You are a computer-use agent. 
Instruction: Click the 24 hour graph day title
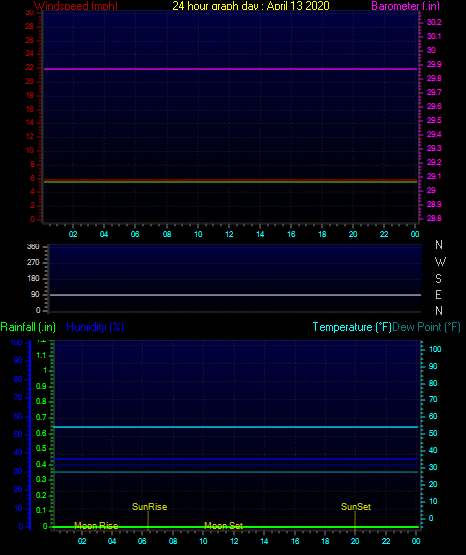[251, 6]
